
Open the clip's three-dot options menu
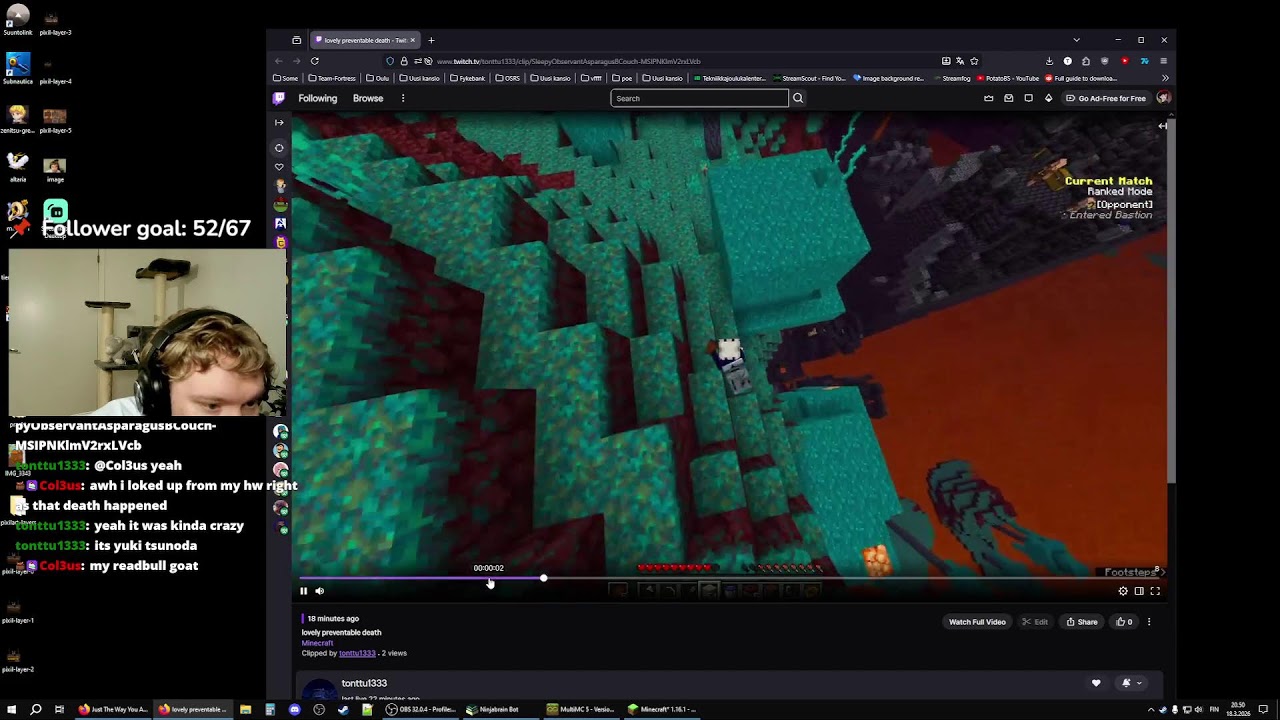1149,622
